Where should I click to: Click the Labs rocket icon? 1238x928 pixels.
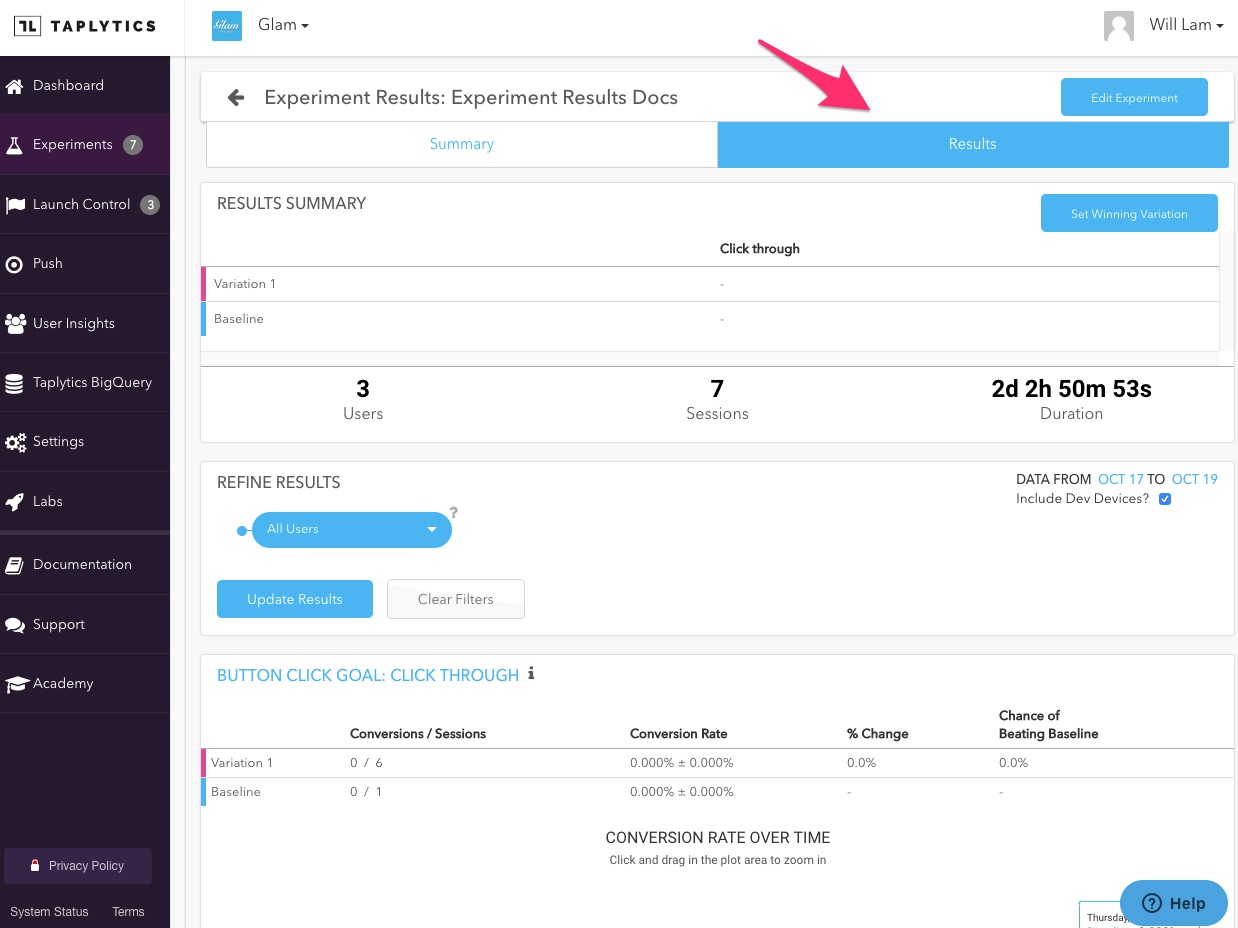[x=15, y=502]
